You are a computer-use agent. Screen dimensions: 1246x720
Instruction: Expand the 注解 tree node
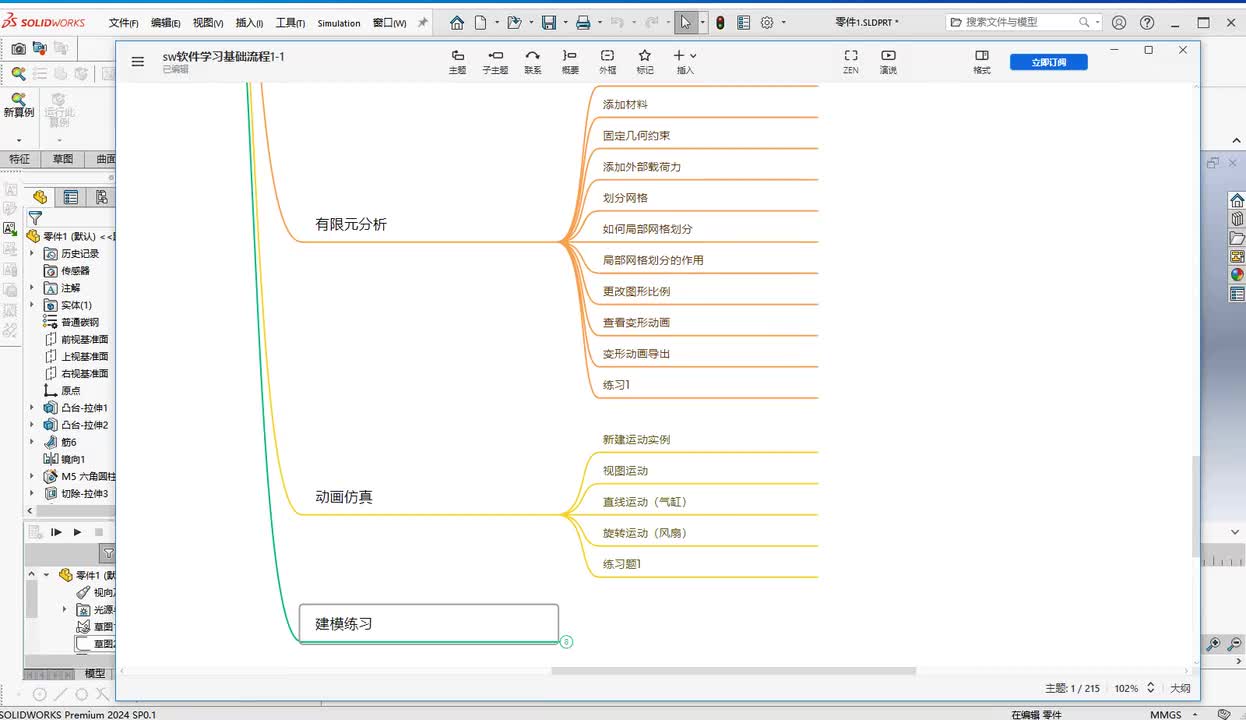click(x=32, y=288)
